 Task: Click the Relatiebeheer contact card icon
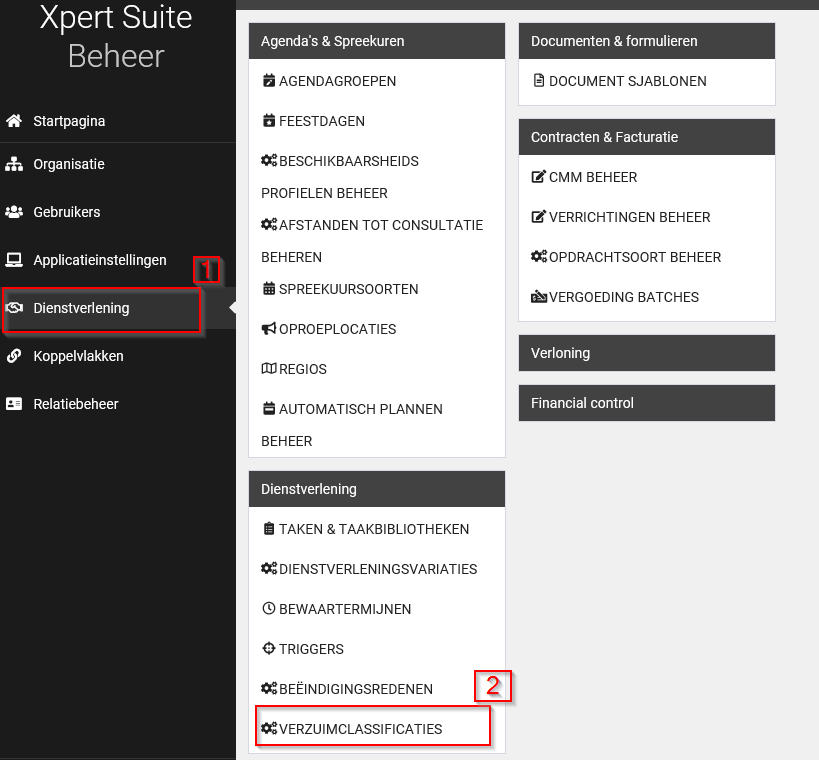(14, 404)
